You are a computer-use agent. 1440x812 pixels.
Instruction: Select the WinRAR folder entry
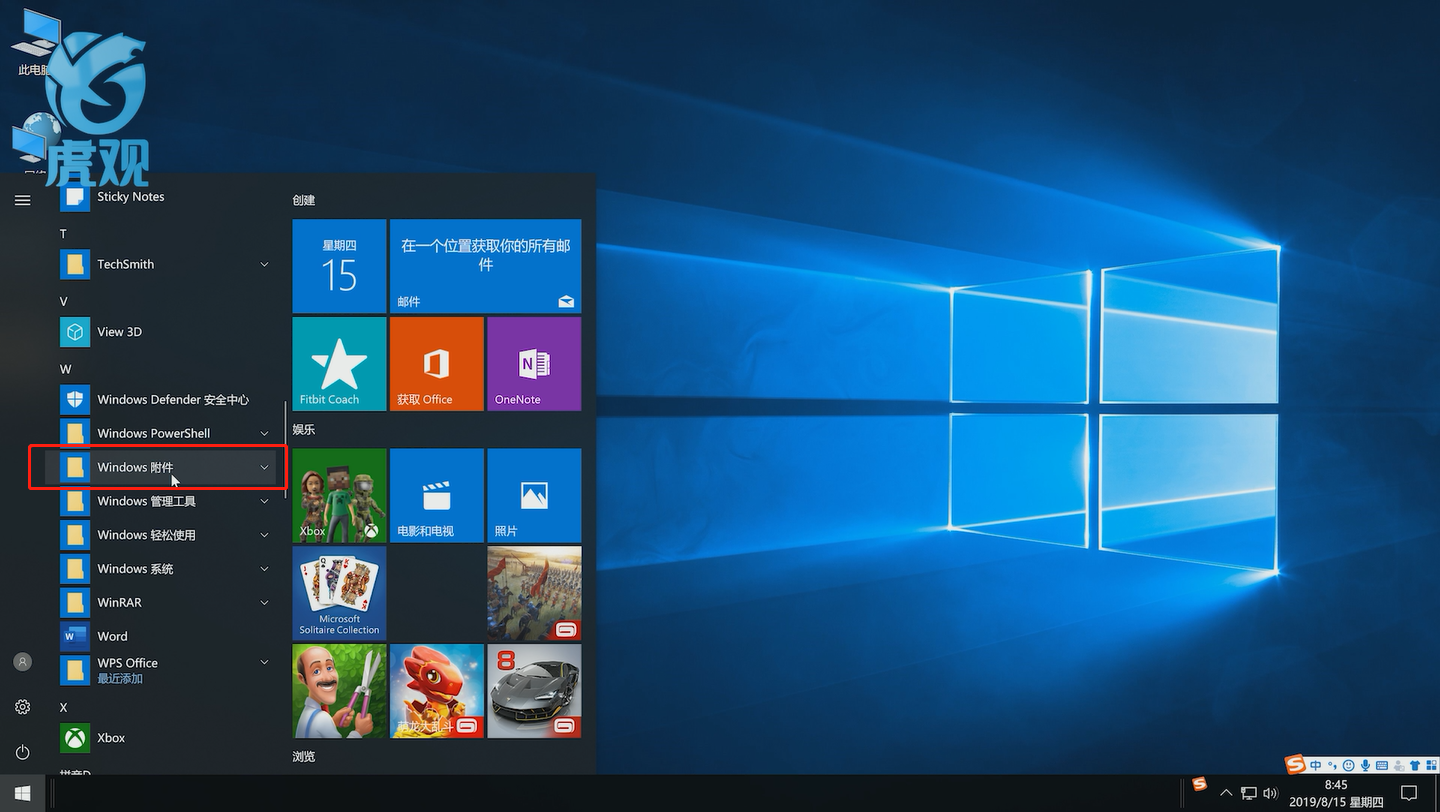[160, 603]
